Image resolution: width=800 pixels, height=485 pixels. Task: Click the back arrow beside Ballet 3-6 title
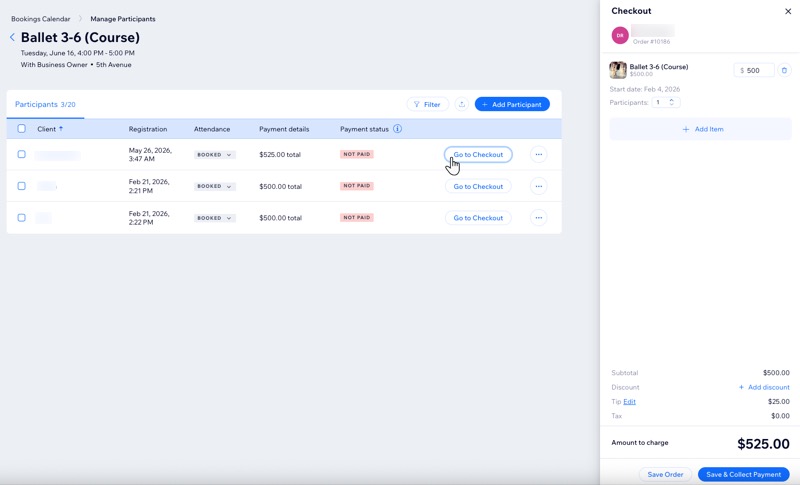point(12,37)
